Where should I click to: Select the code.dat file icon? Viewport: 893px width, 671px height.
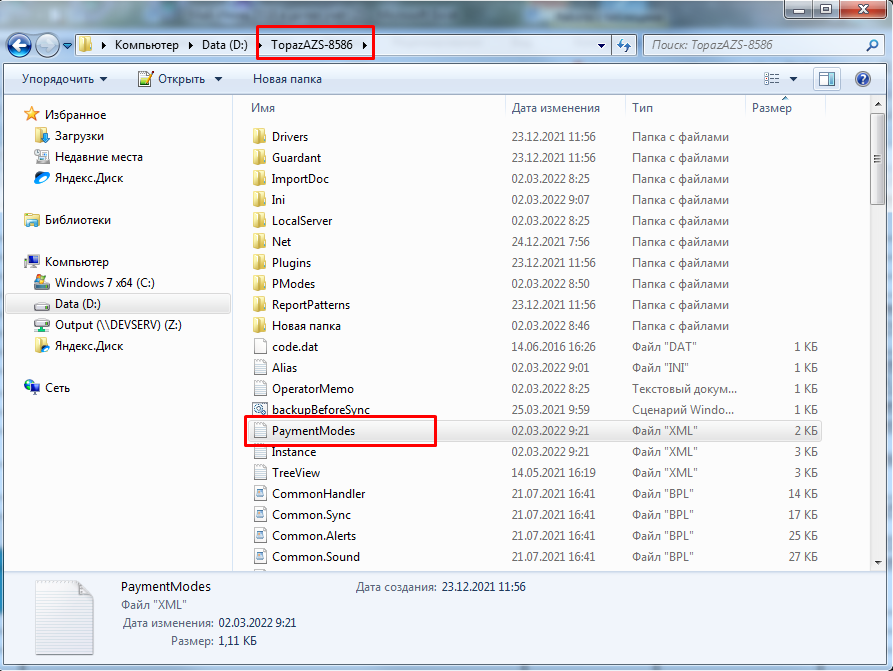260,346
